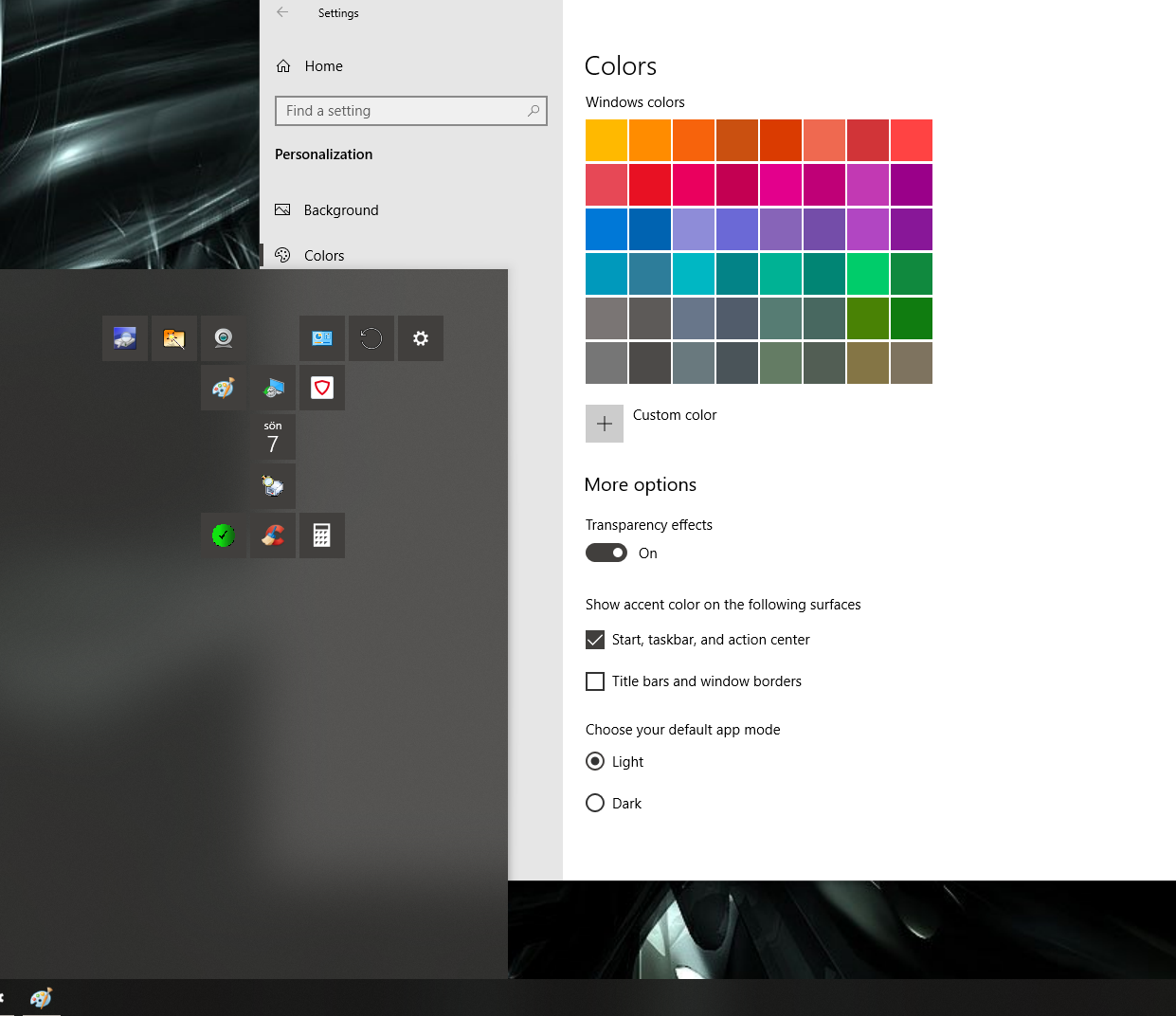
Task: Uncheck Start, taskbar, and action center
Action: tap(595, 640)
